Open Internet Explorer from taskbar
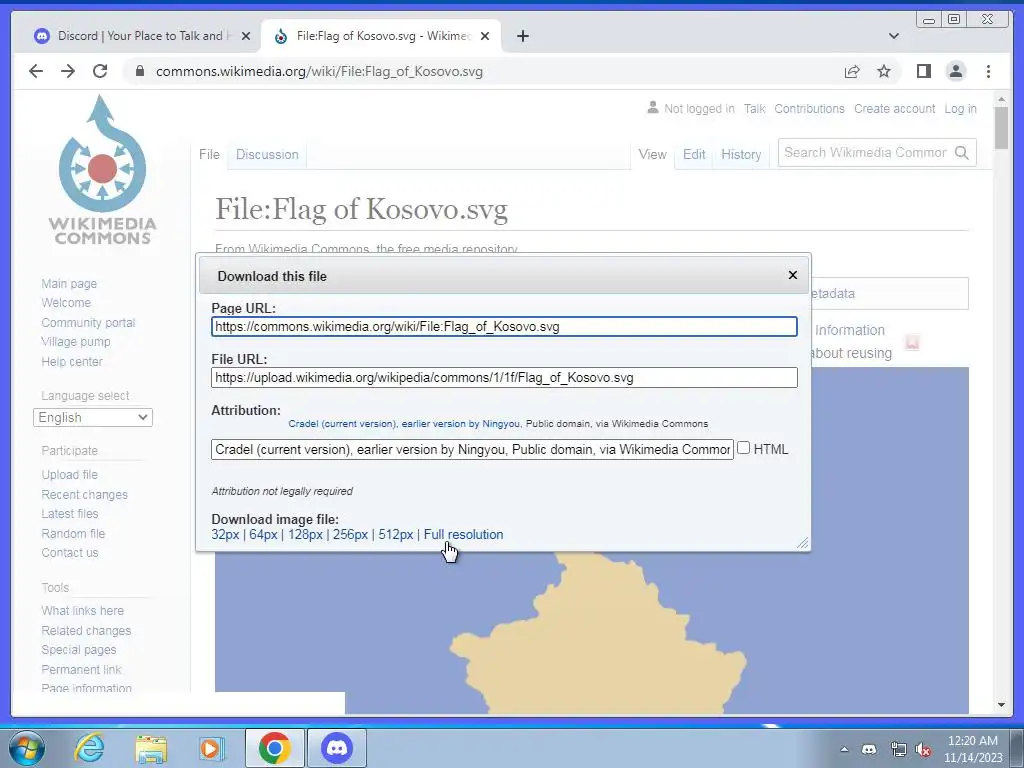This screenshot has height=768, width=1024. [89, 748]
